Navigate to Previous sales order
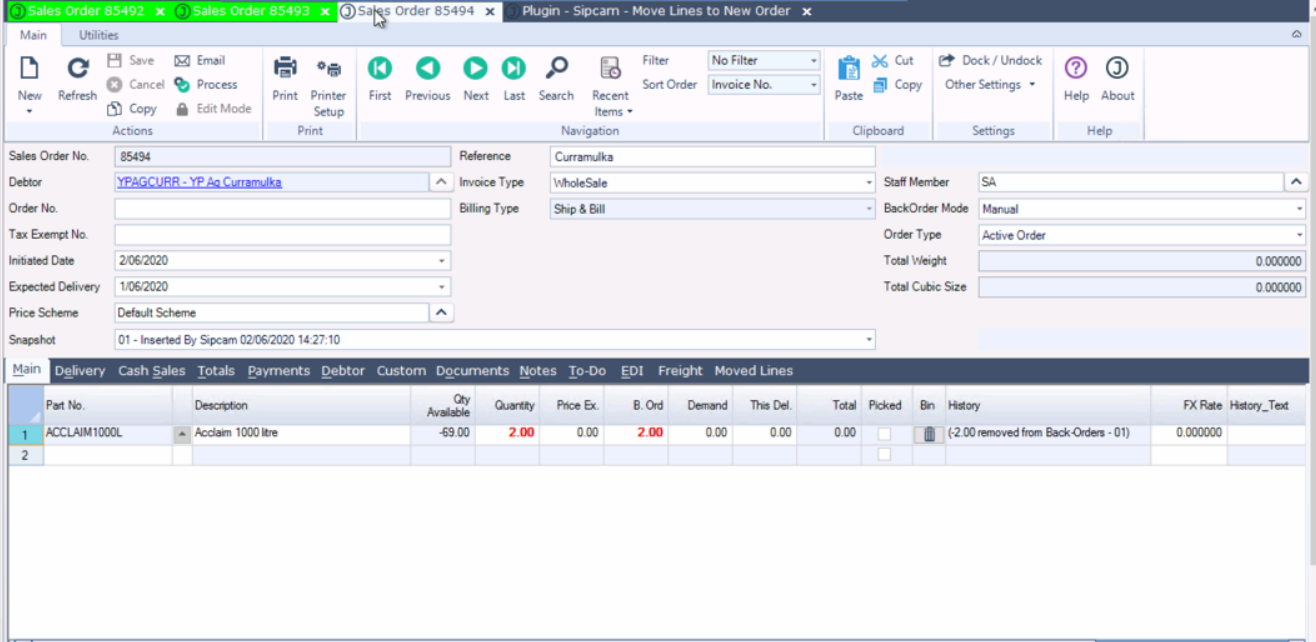 [428, 69]
